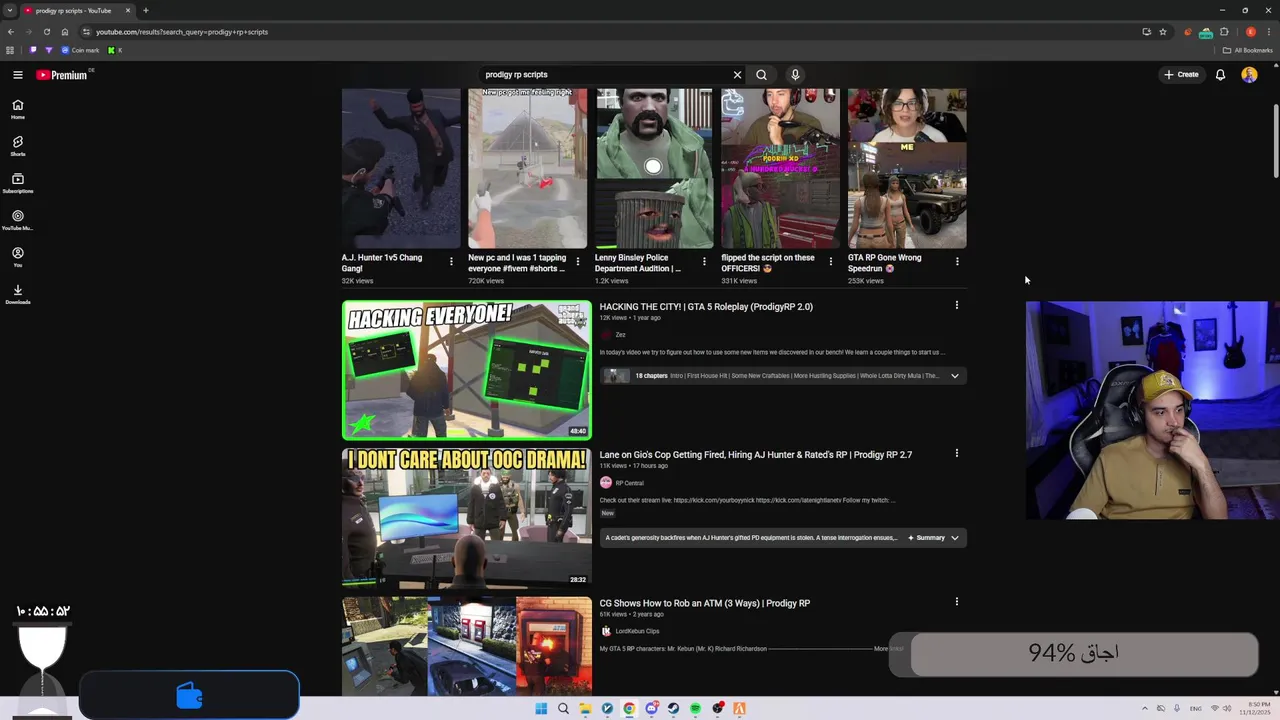
Task: Open a new browser tab
Action: point(146,10)
